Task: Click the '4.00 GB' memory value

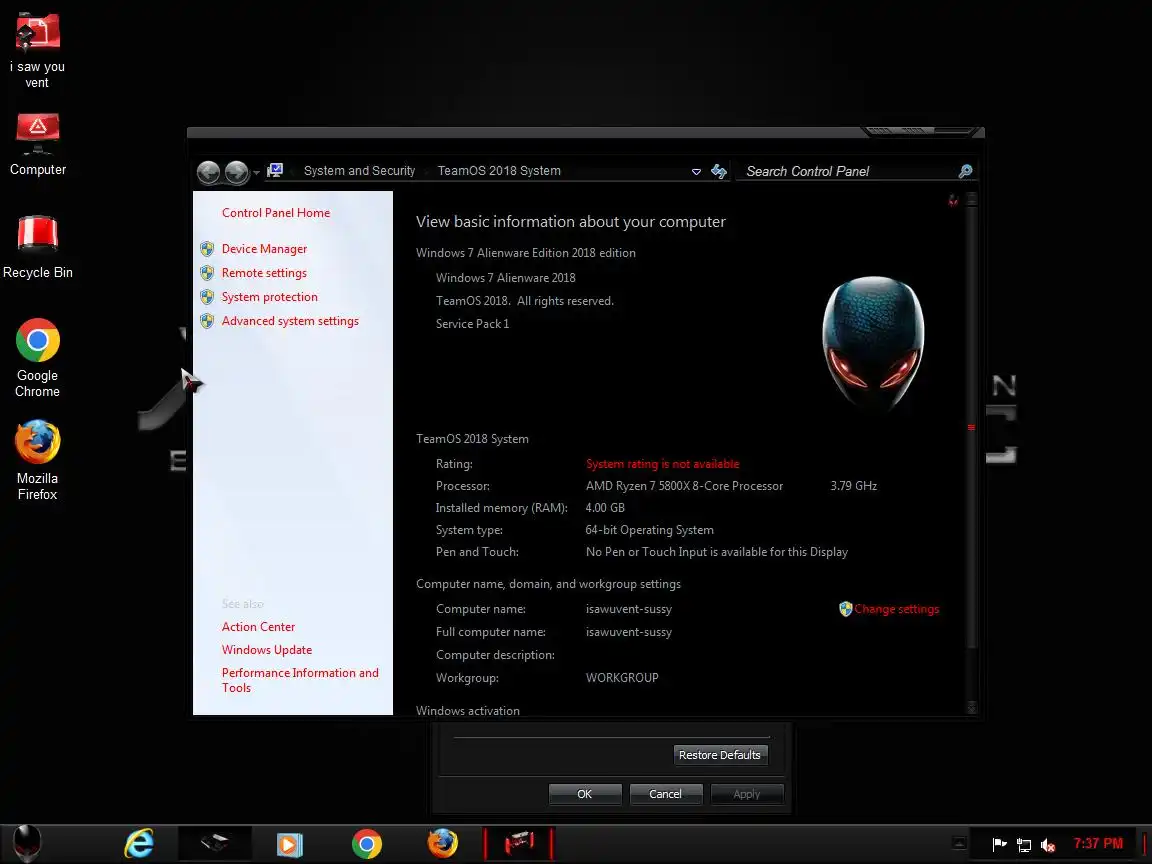Action: [605, 508]
